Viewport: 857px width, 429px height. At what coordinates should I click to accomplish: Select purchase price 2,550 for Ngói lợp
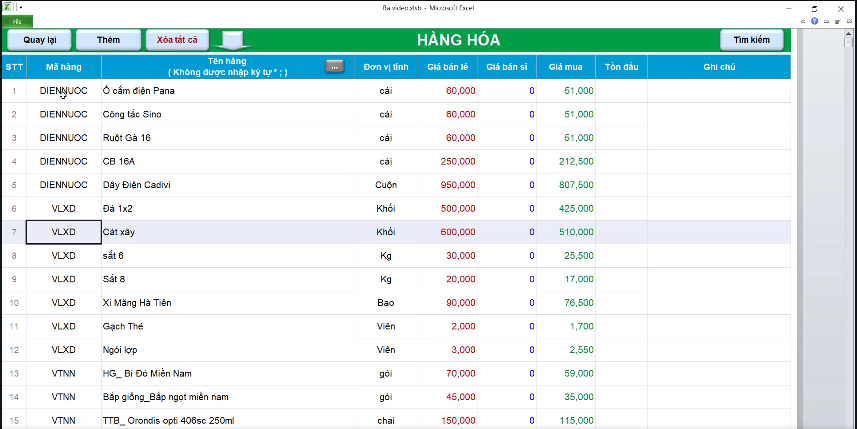tap(566, 350)
